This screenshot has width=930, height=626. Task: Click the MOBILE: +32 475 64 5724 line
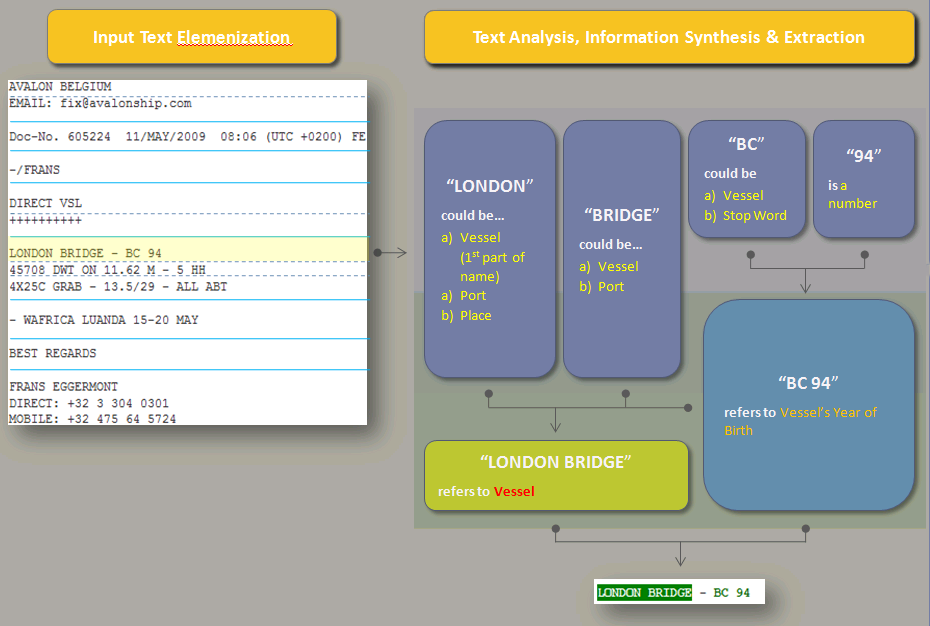tap(93, 419)
